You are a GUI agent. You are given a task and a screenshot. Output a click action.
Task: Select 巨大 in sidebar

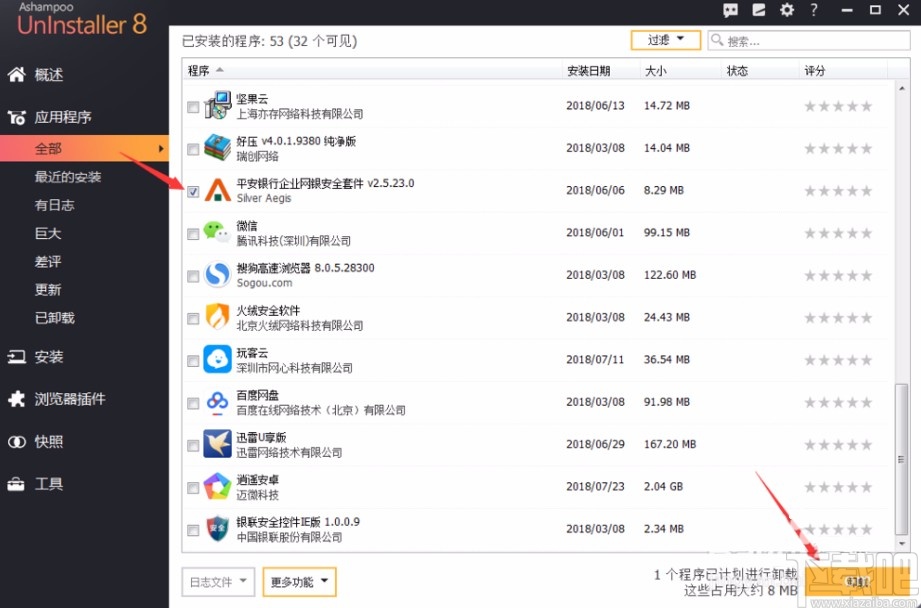click(48, 233)
